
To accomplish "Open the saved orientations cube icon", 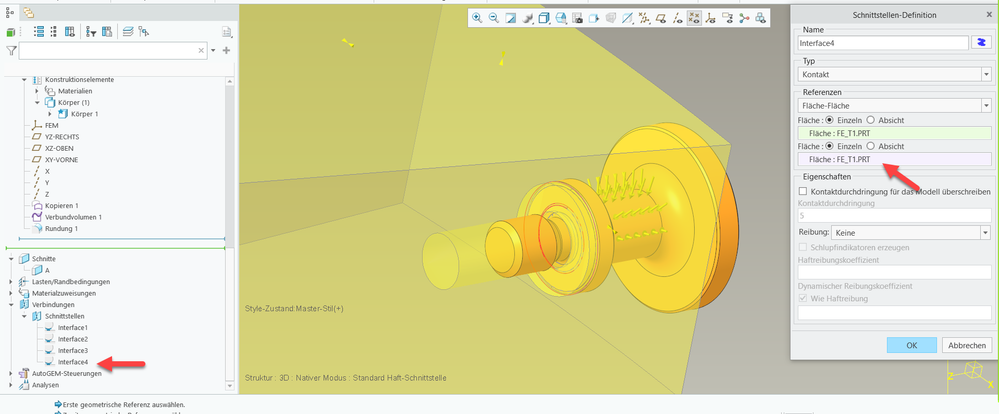I will click(545, 18).
